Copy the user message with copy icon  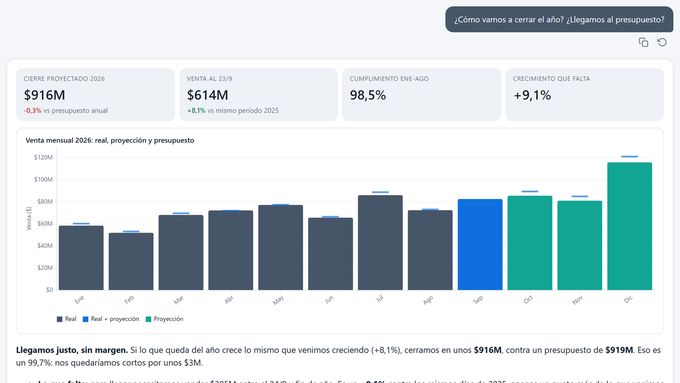coord(643,42)
